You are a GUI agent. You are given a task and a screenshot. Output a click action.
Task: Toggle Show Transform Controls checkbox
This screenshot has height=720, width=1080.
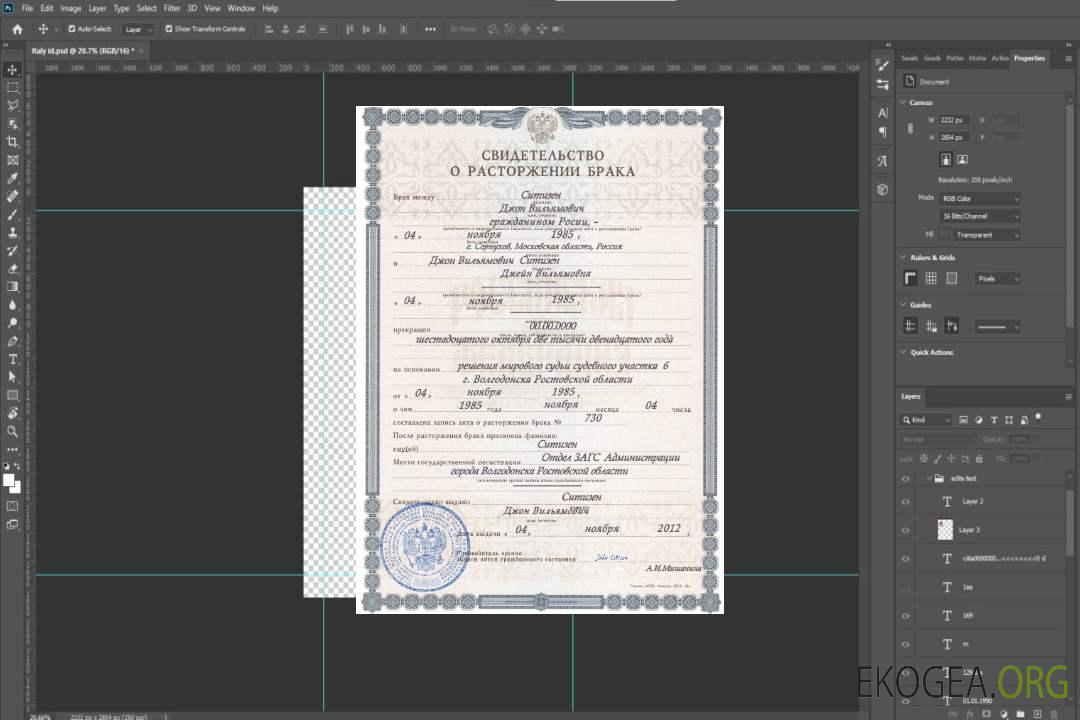click(x=169, y=29)
